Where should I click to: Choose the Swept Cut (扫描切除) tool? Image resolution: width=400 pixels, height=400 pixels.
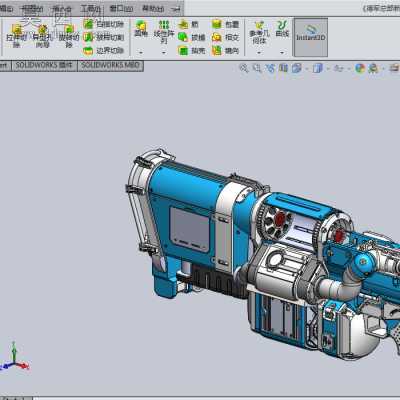pos(103,24)
